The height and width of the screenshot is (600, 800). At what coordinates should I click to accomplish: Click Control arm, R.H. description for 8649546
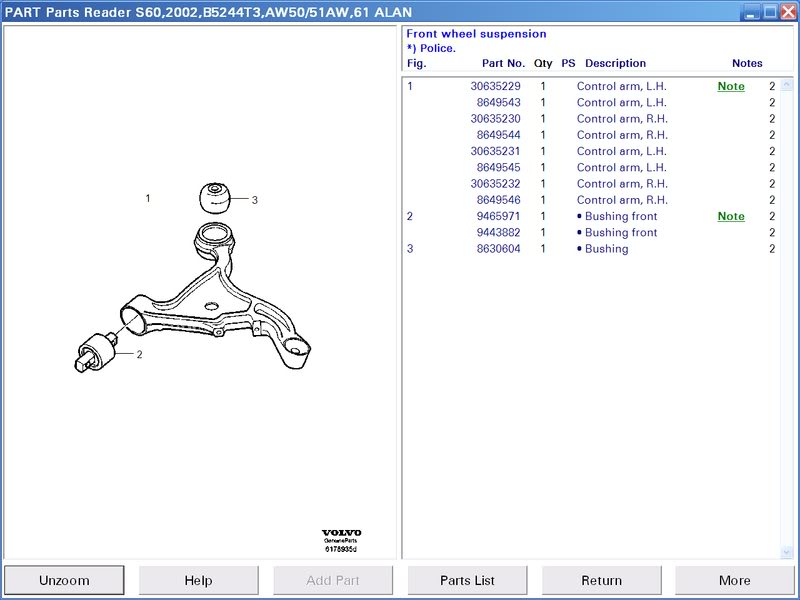(622, 200)
